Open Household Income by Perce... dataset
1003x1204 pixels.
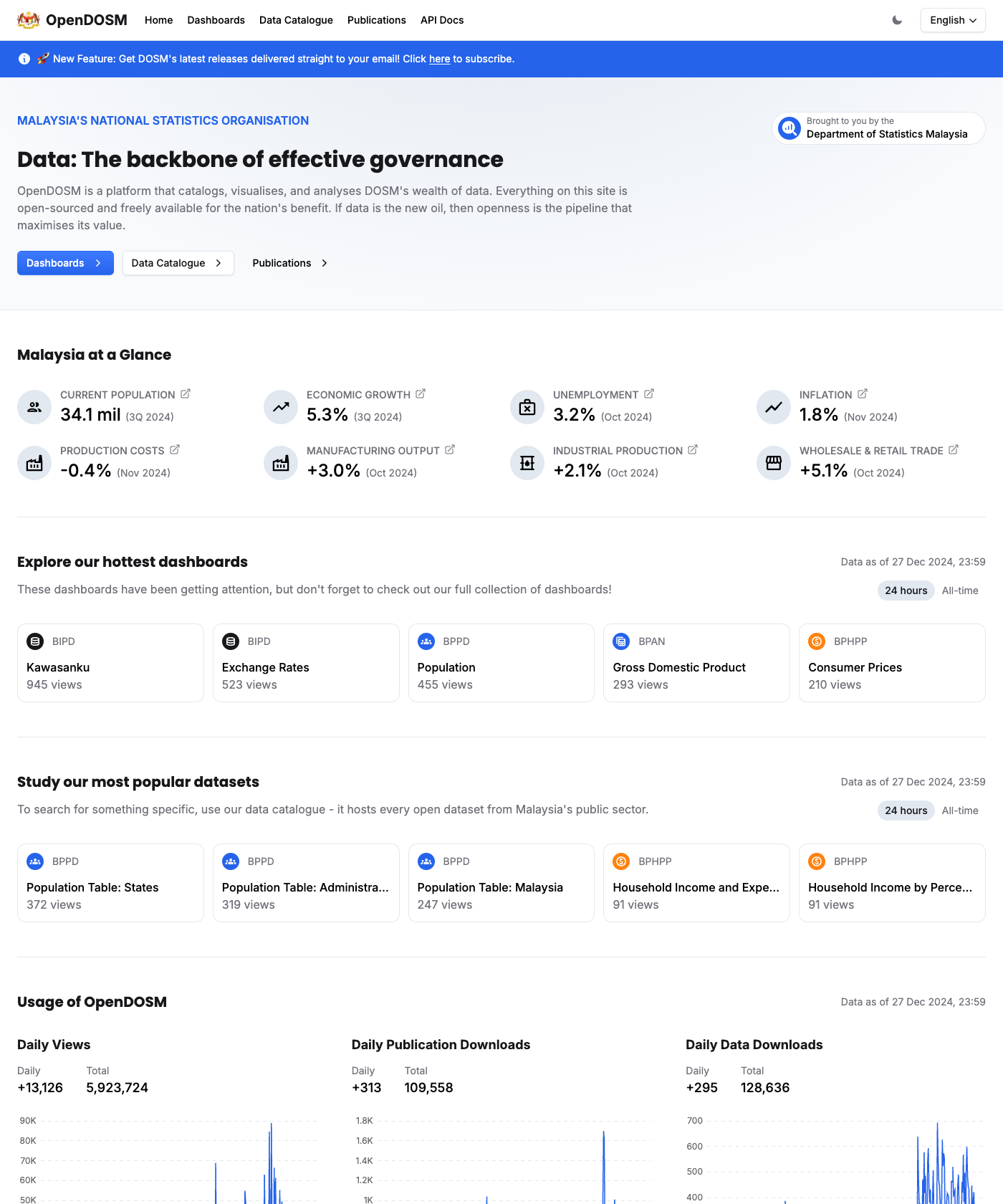pos(892,883)
